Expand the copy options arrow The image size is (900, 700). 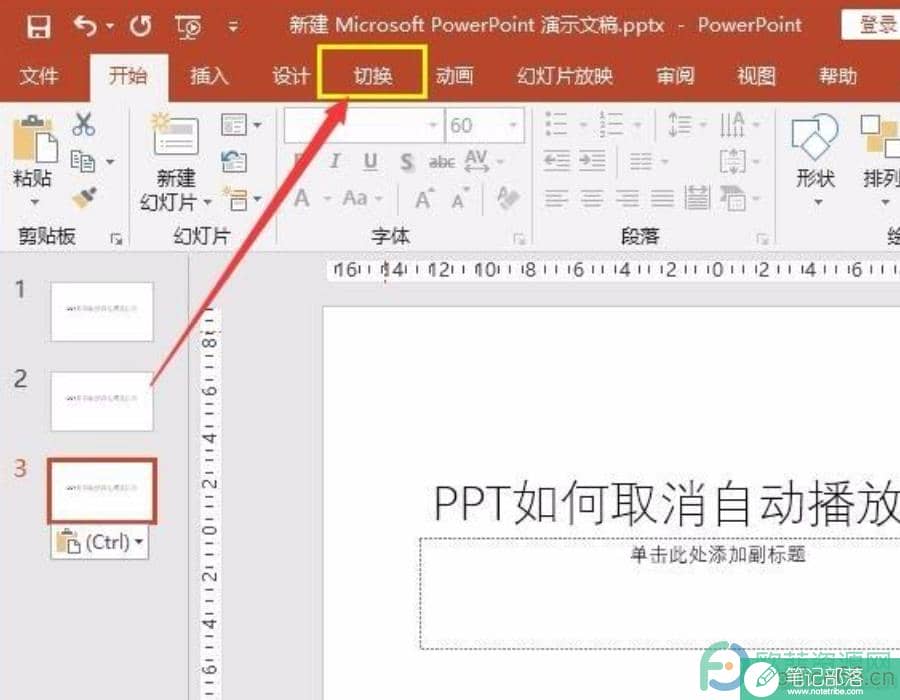110,162
